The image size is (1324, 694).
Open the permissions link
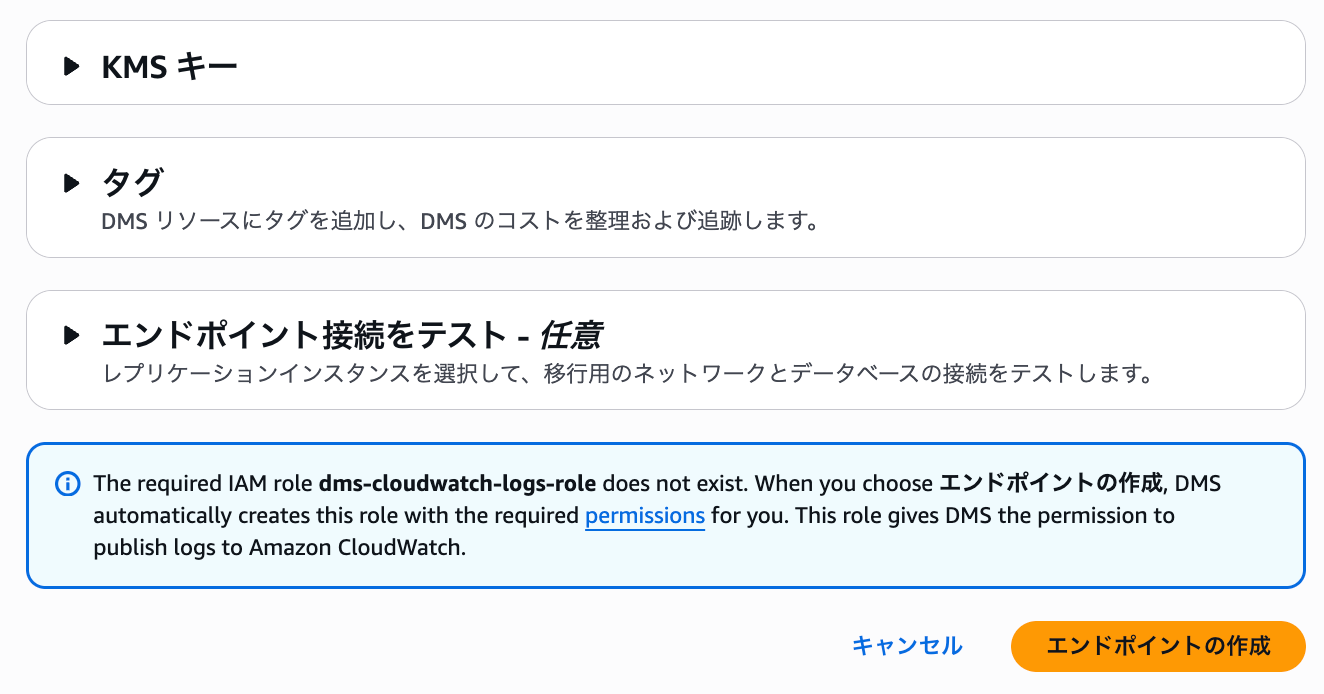pyautogui.click(x=645, y=516)
